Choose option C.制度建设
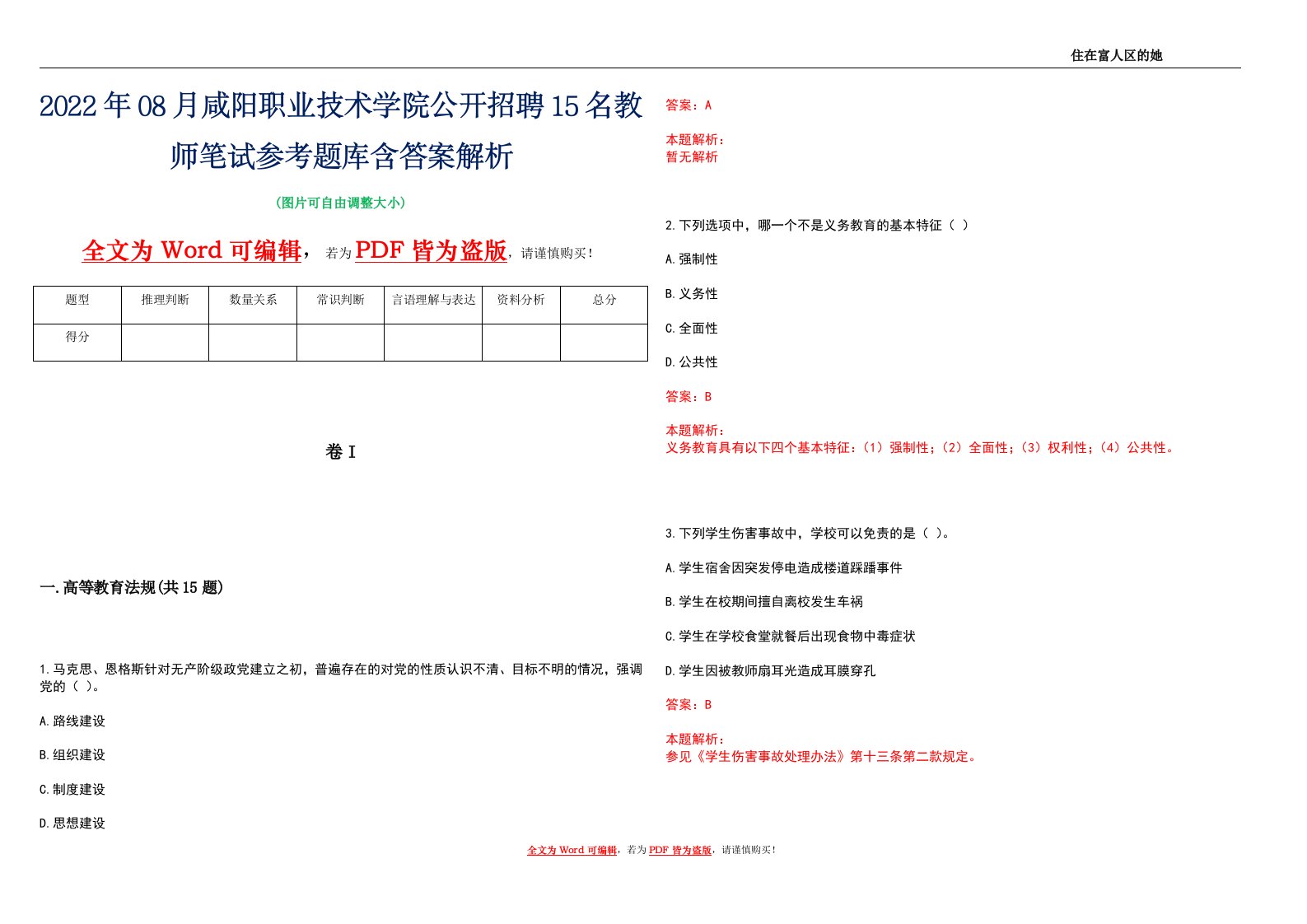The width and height of the screenshot is (1307, 924). [72, 789]
